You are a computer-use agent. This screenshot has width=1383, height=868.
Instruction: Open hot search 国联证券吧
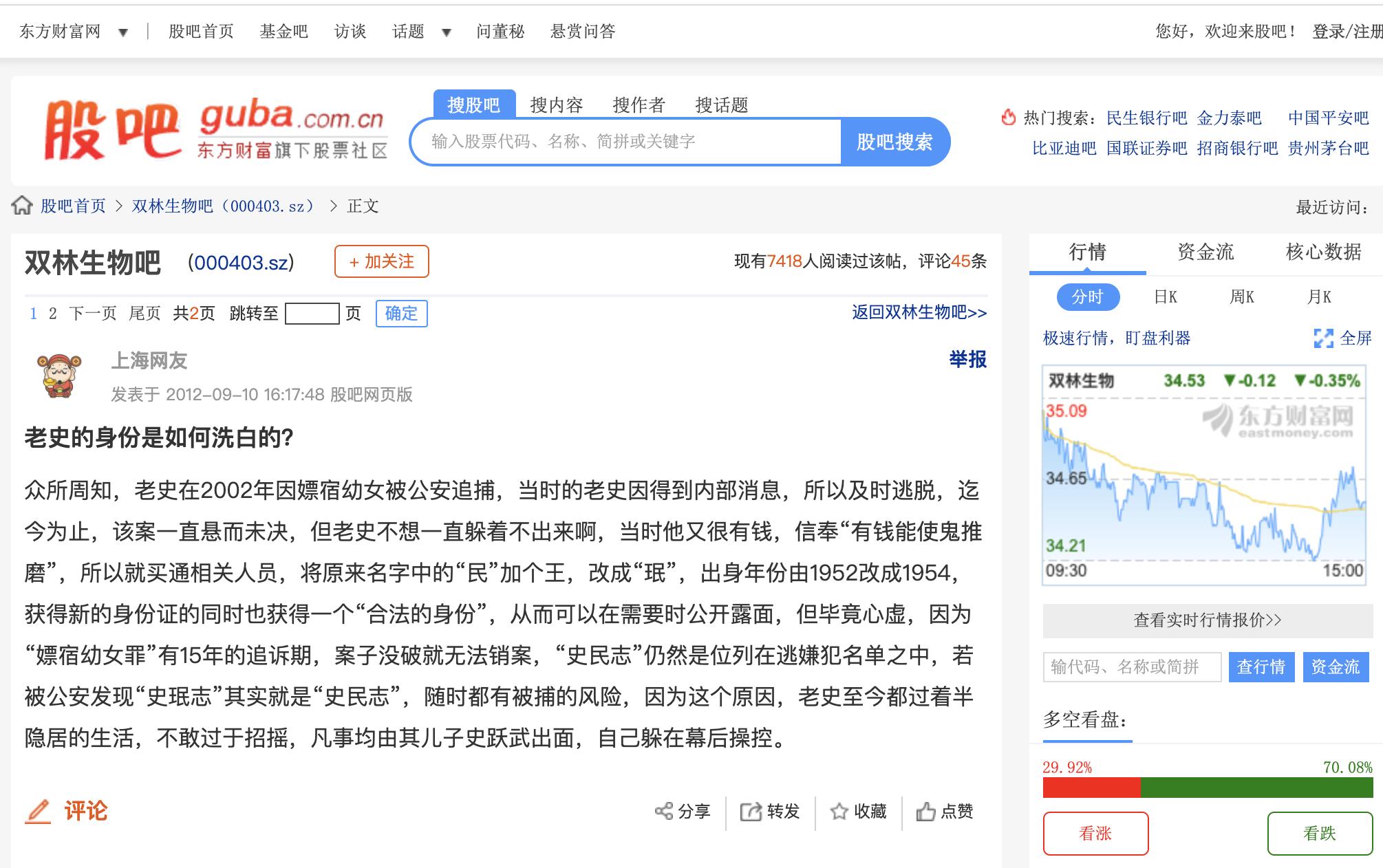(1146, 149)
